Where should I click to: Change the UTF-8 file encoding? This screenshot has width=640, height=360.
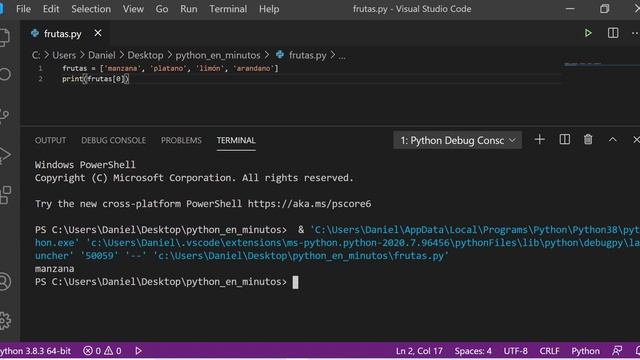(x=516, y=351)
